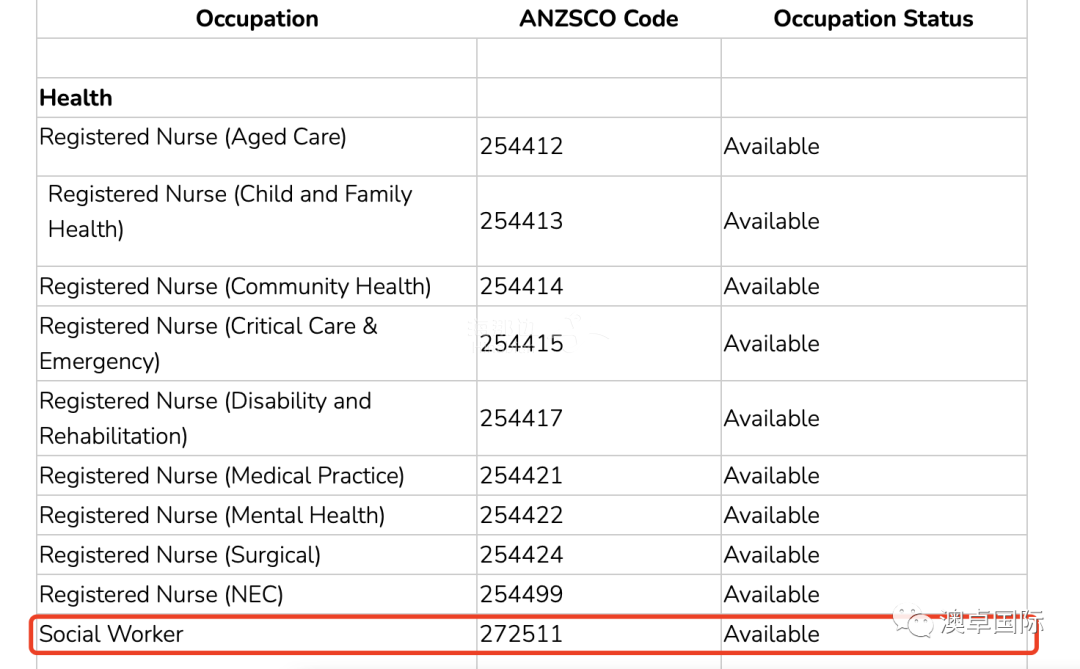
Task: Click Available status for Social Worker
Action: coord(772,634)
